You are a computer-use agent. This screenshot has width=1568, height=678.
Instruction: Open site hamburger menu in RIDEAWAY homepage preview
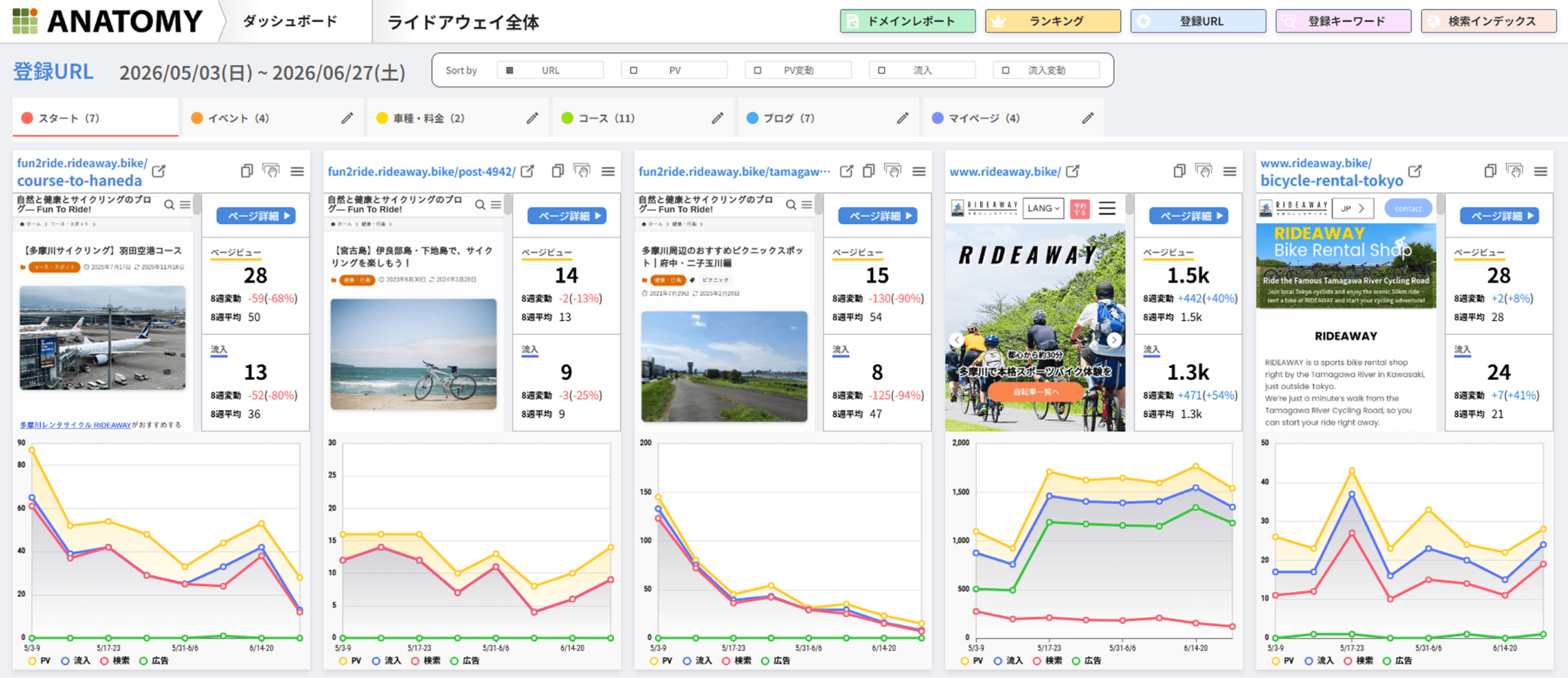tap(1107, 208)
